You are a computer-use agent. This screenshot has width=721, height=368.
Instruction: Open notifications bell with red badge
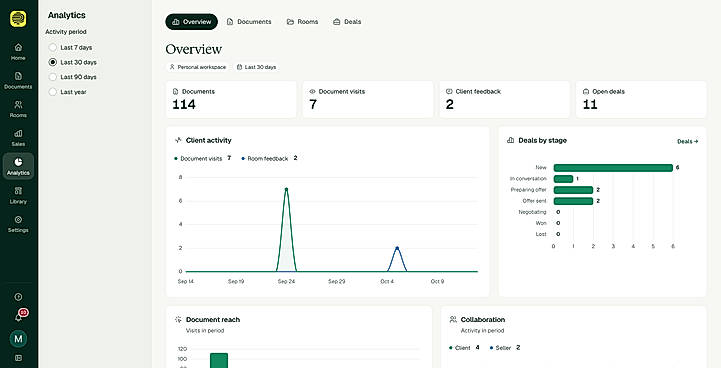pyautogui.click(x=19, y=316)
